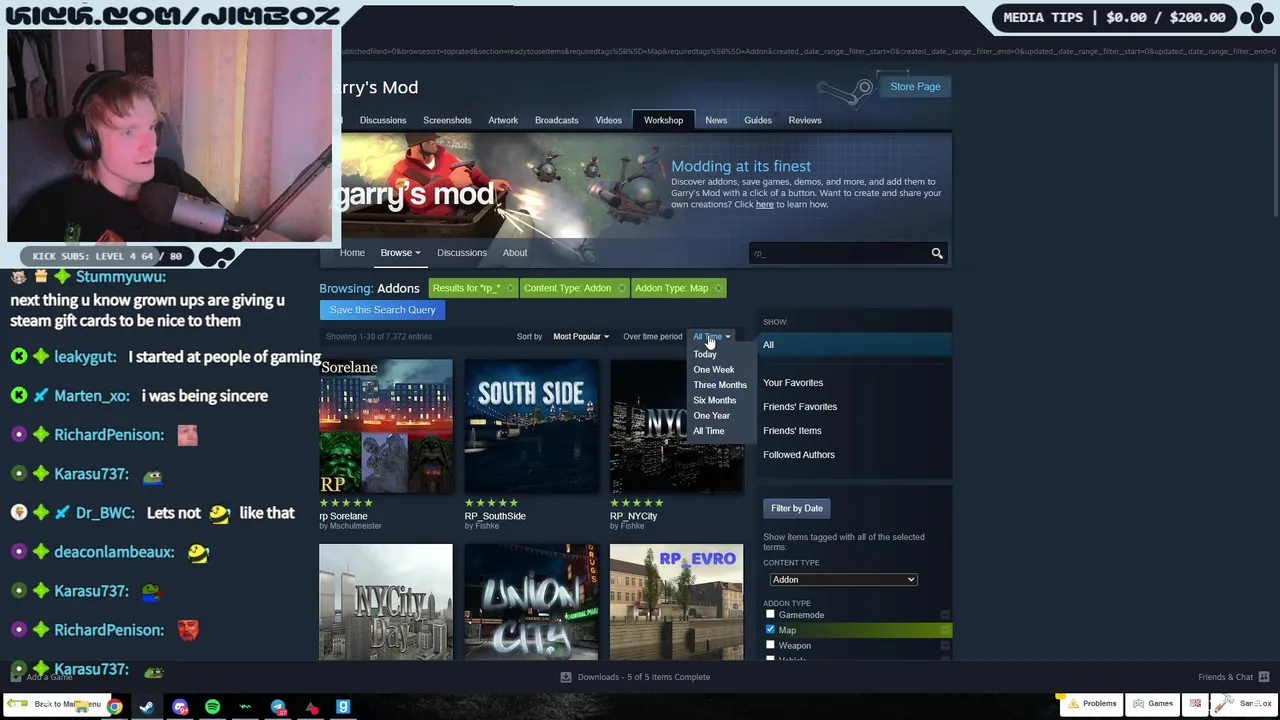Switch to the News tab
Screen dimensions: 1280x720
716,120
